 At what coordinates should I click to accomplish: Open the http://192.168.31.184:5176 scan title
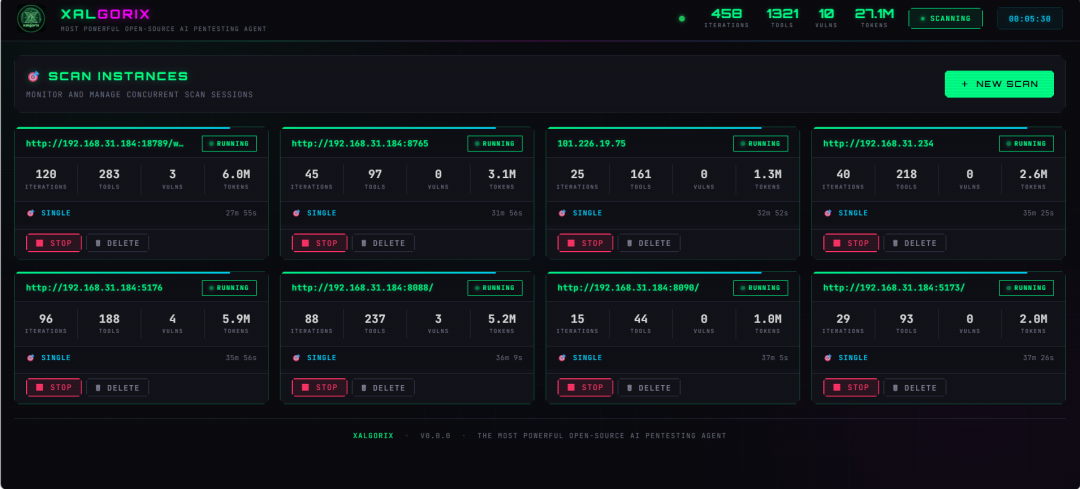tap(94, 288)
